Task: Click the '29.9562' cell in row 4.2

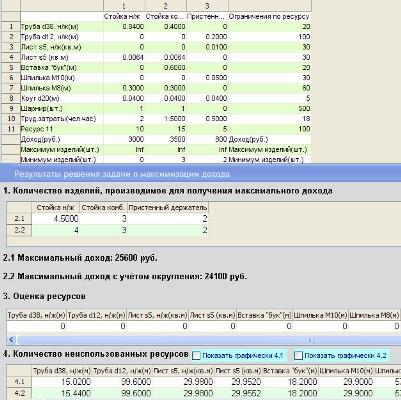Action: (x=238, y=393)
